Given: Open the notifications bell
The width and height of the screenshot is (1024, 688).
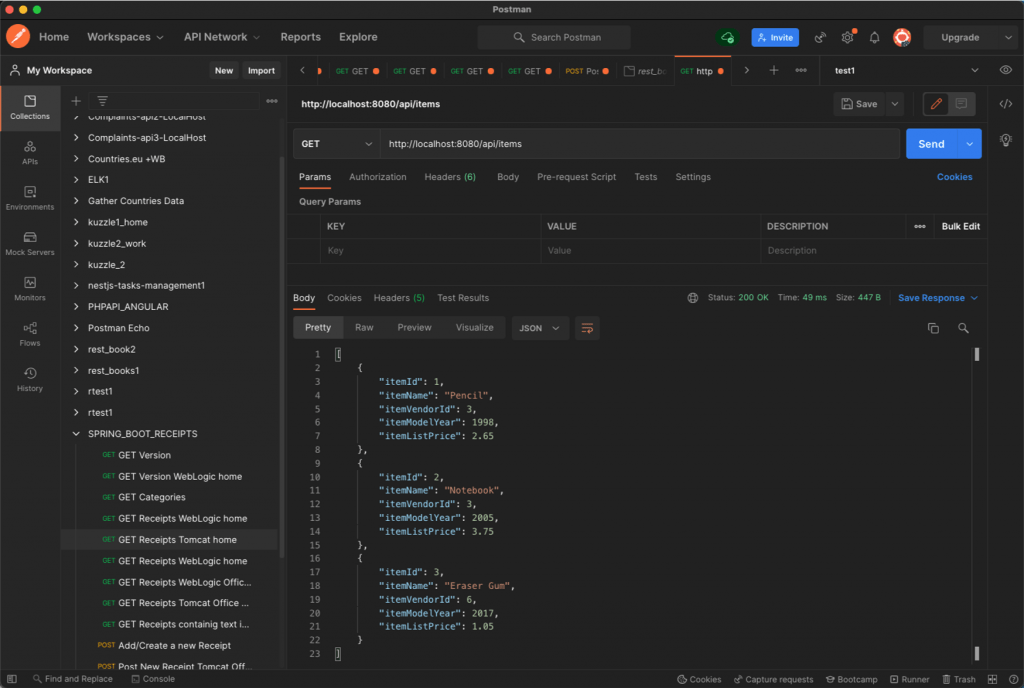Looking at the screenshot, I should tap(874, 38).
